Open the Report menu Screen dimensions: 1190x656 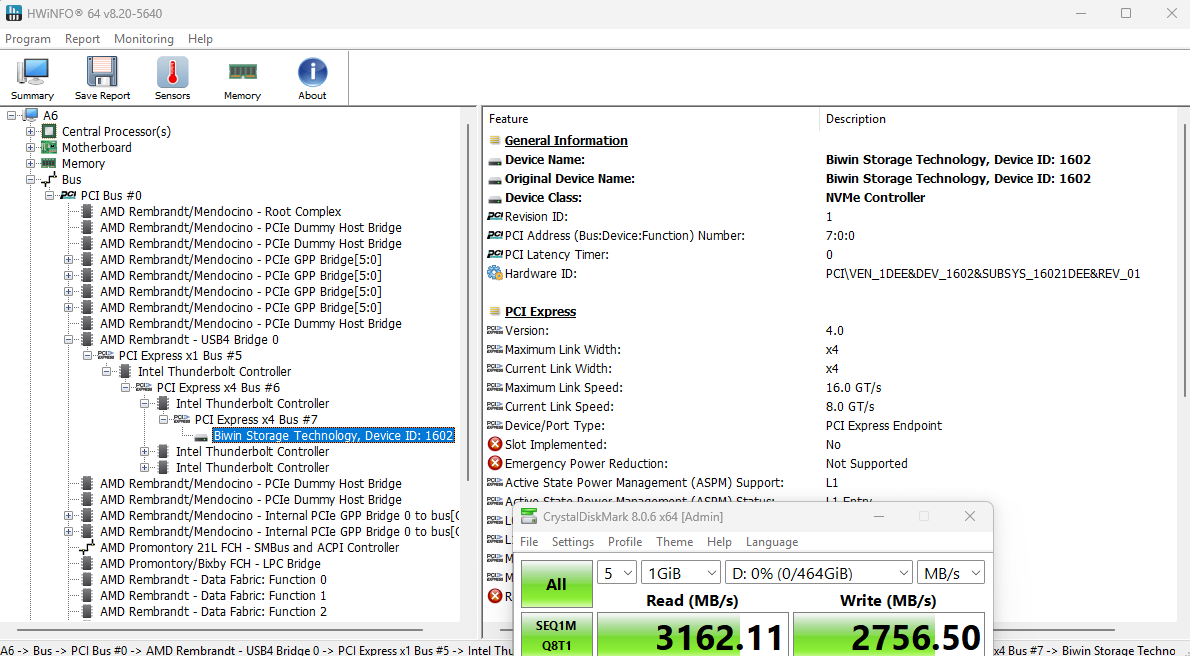coord(82,39)
